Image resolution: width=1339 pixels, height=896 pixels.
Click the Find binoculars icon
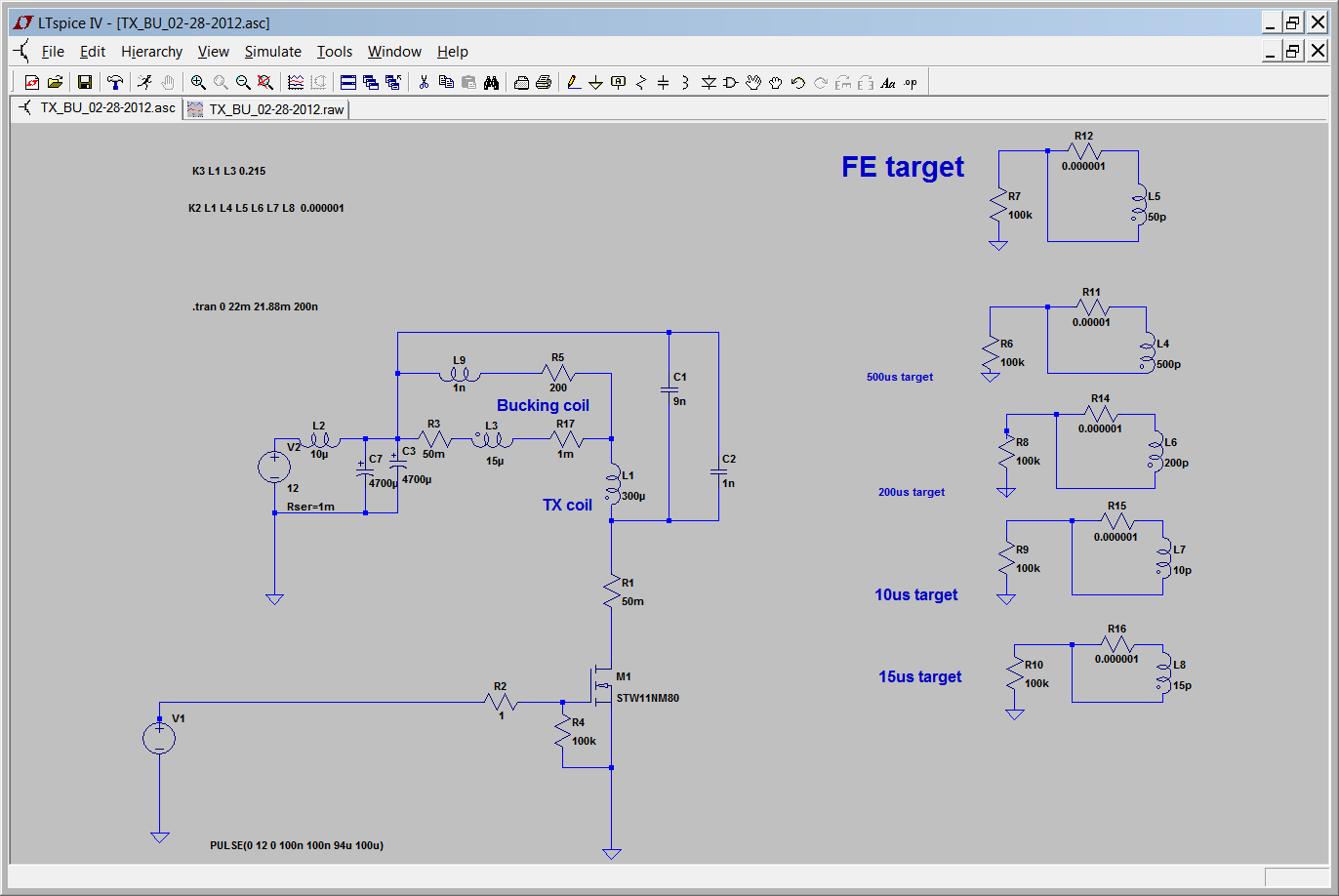[491, 83]
